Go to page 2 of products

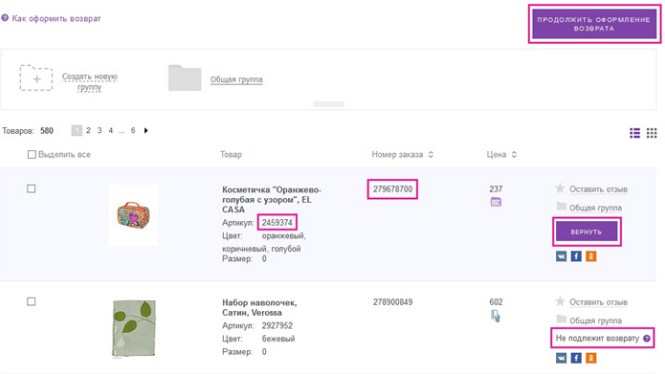88,131
